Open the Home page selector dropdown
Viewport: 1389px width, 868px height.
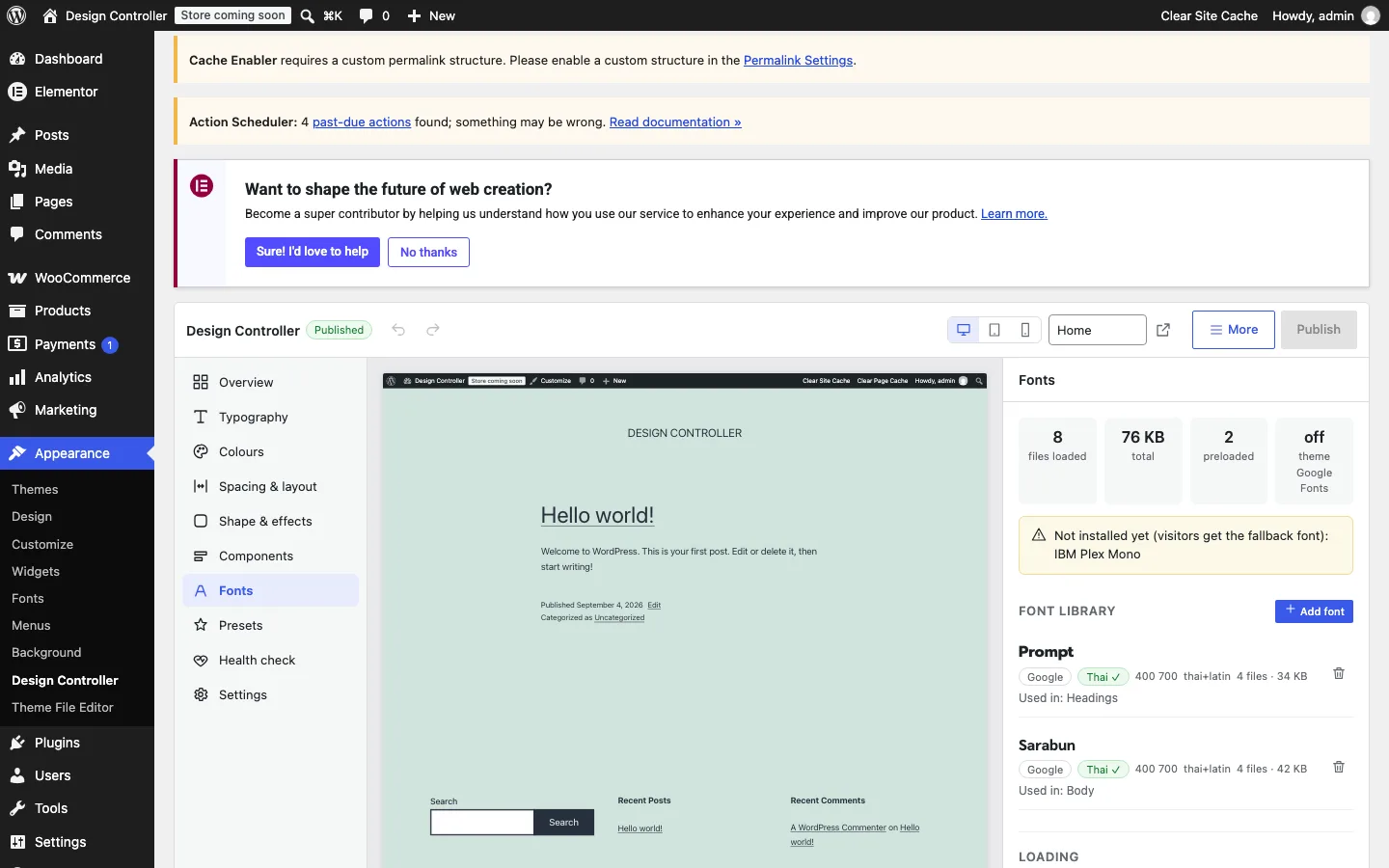pos(1098,330)
